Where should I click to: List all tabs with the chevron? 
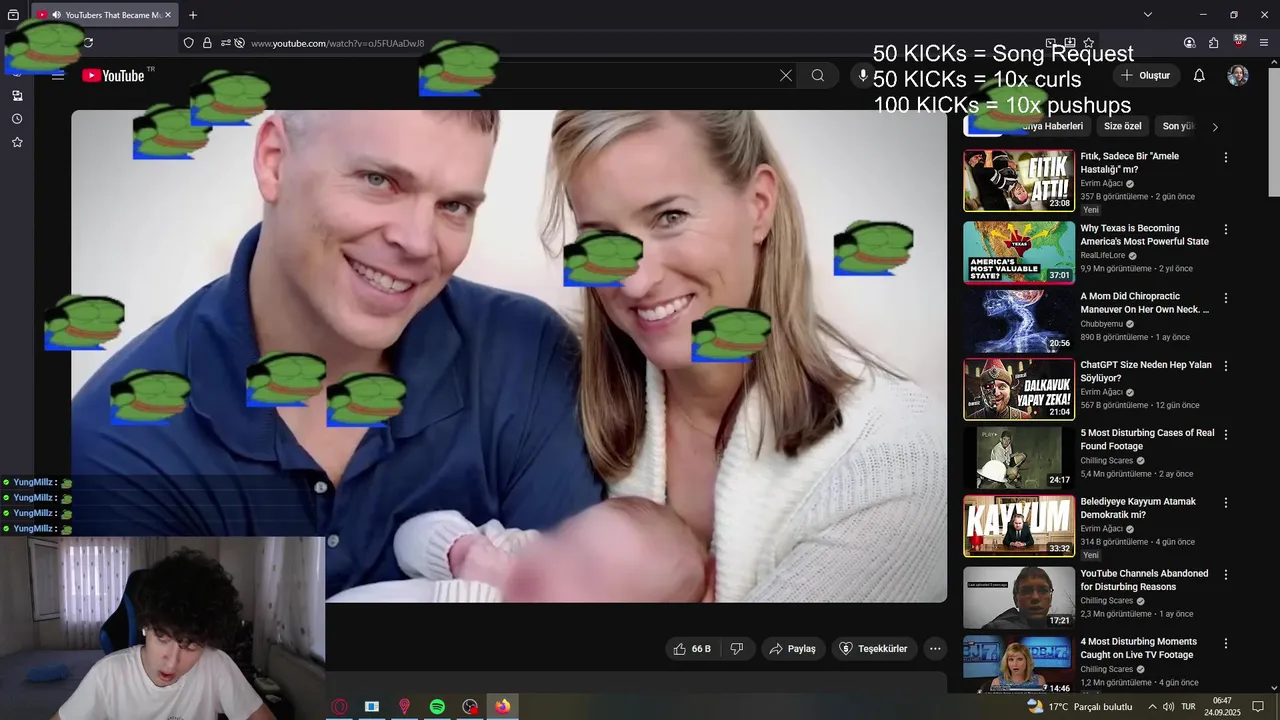point(1148,15)
